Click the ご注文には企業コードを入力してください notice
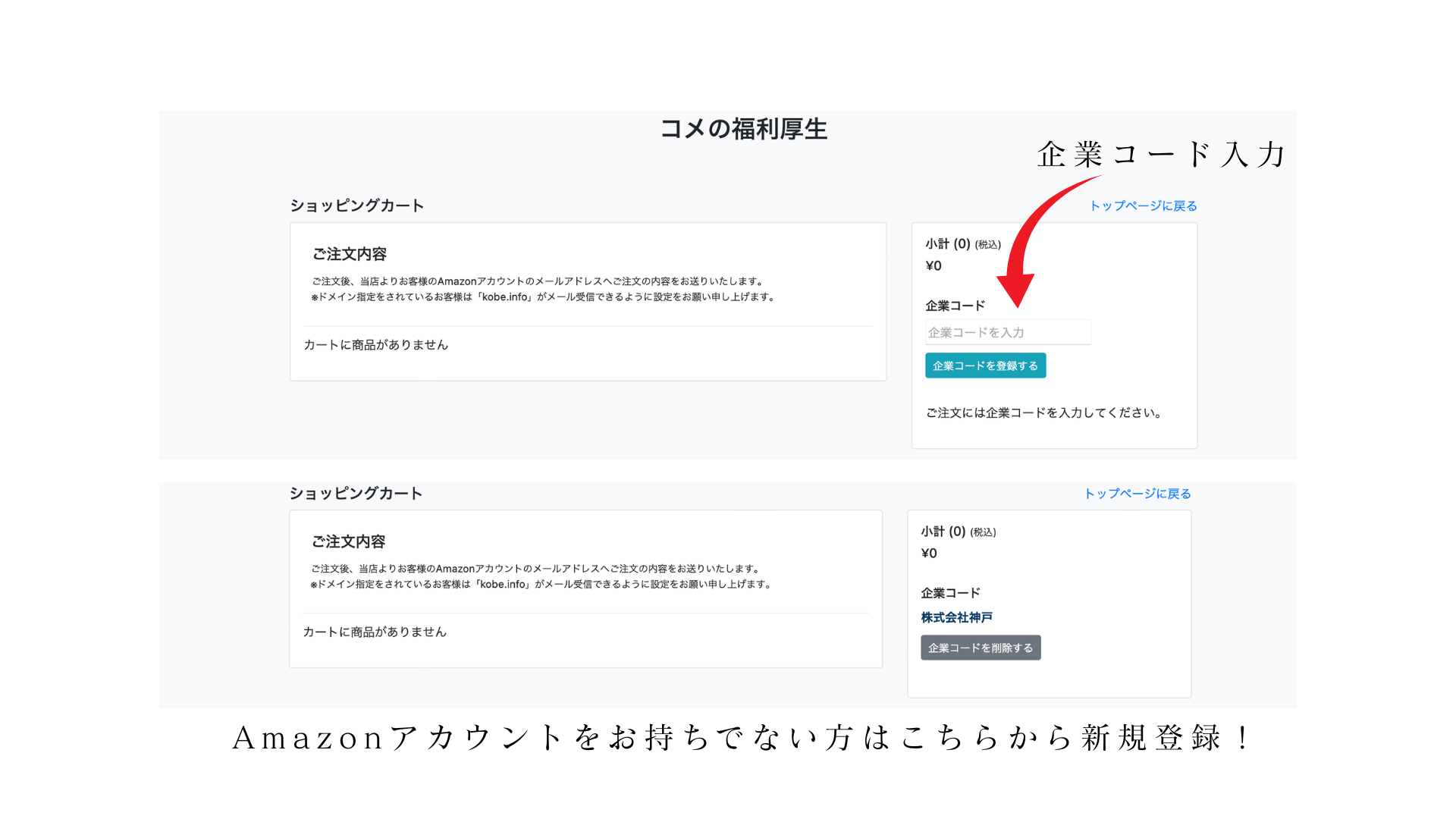Viewport: 1456px width, 819px height. pyautogui.click(x=1043, y=413)
